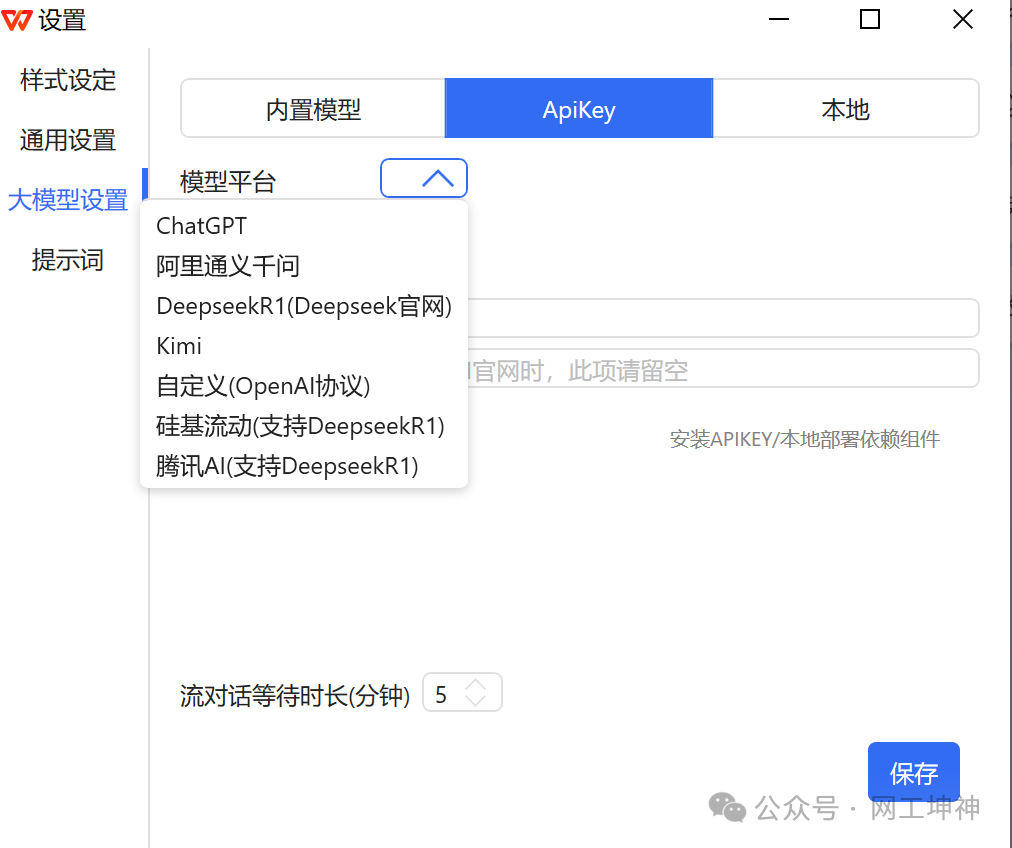This screenshot has height=848, width=1012.
Task: Click the 保存 button
Action: click(913, 772)
